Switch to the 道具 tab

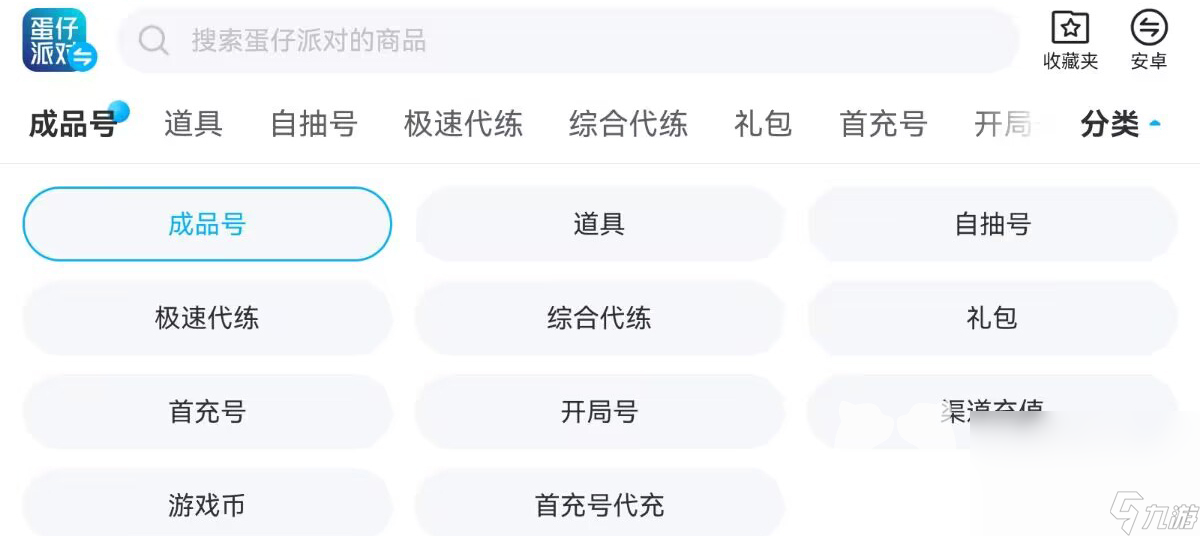click(x=193, y=124)
